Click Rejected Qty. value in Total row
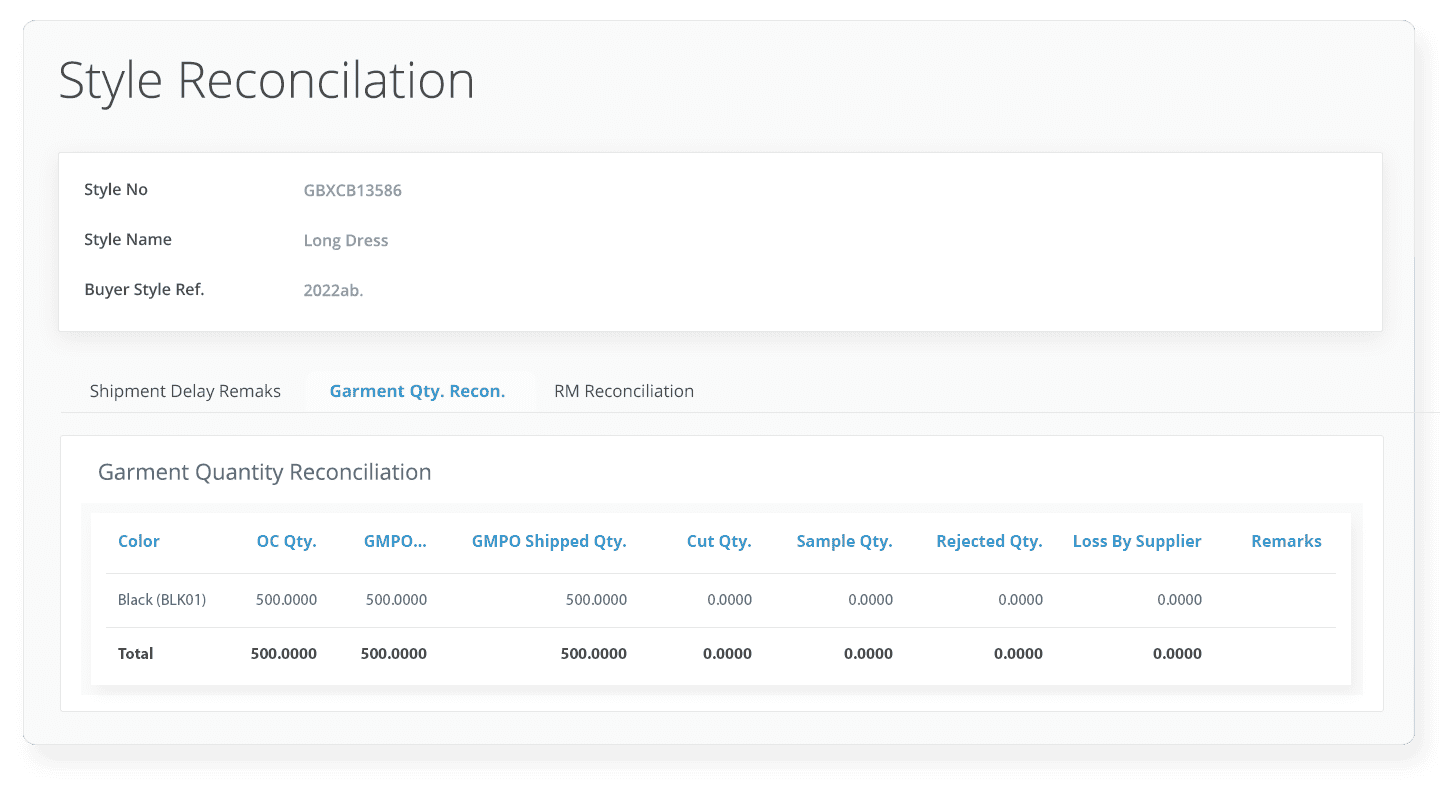Image resolution: width=1440 pixels, height=792 pixels. point(1018,653)
